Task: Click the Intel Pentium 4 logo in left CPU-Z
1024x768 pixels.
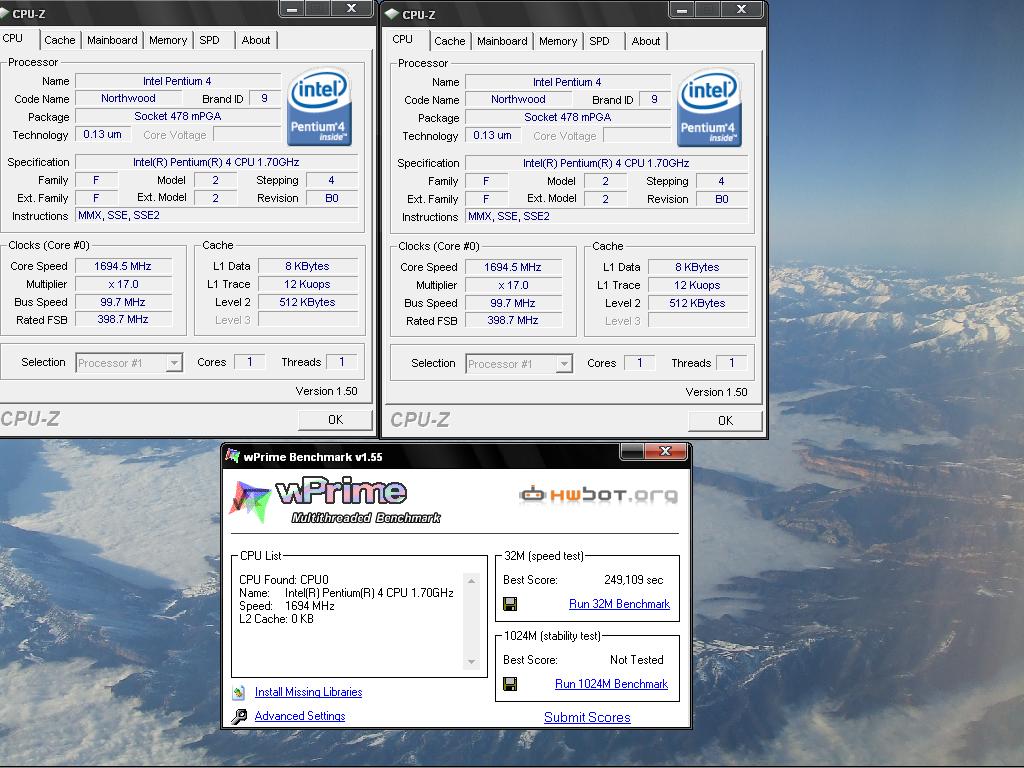Action: (319, 106)
